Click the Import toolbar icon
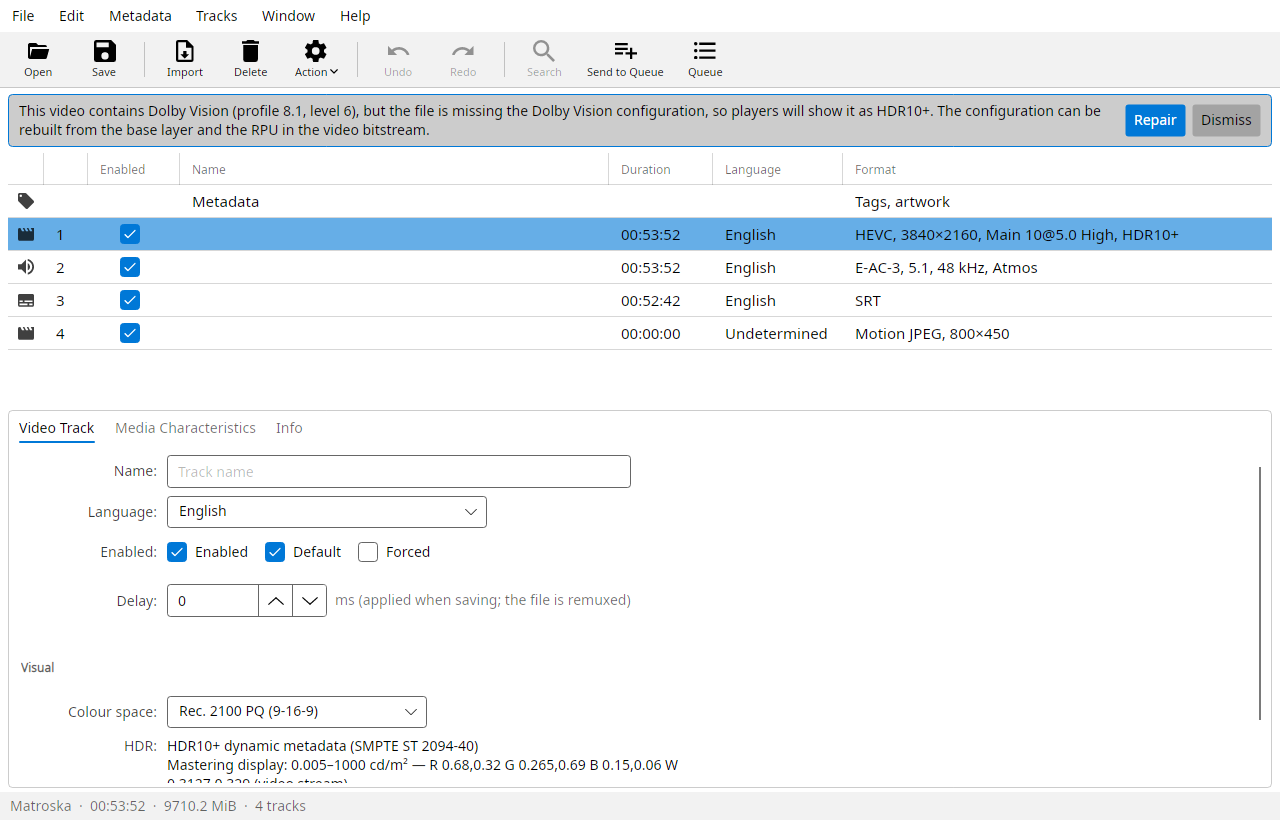 185,52
